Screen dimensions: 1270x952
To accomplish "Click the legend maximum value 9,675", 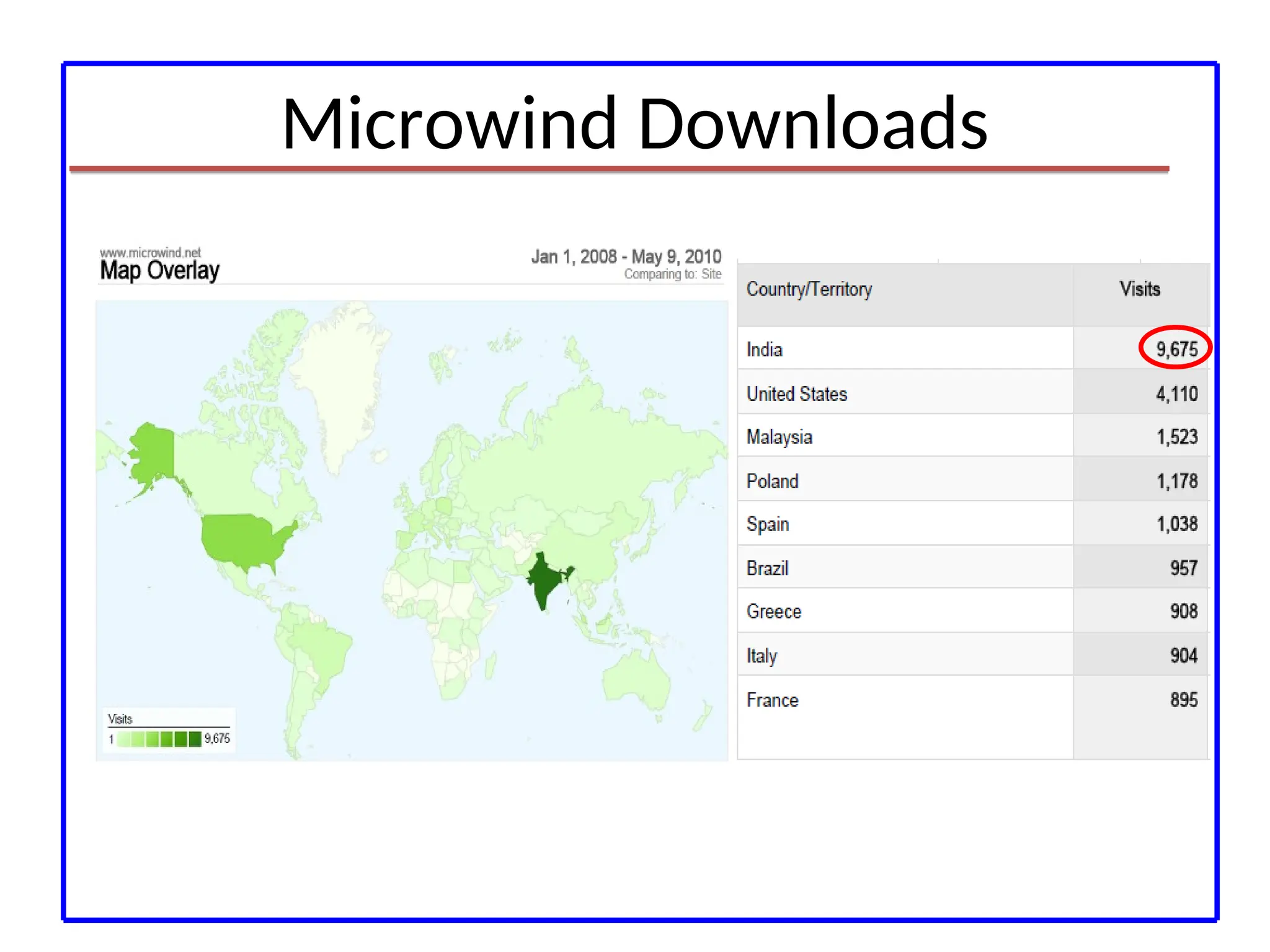I will click(217, 739).
